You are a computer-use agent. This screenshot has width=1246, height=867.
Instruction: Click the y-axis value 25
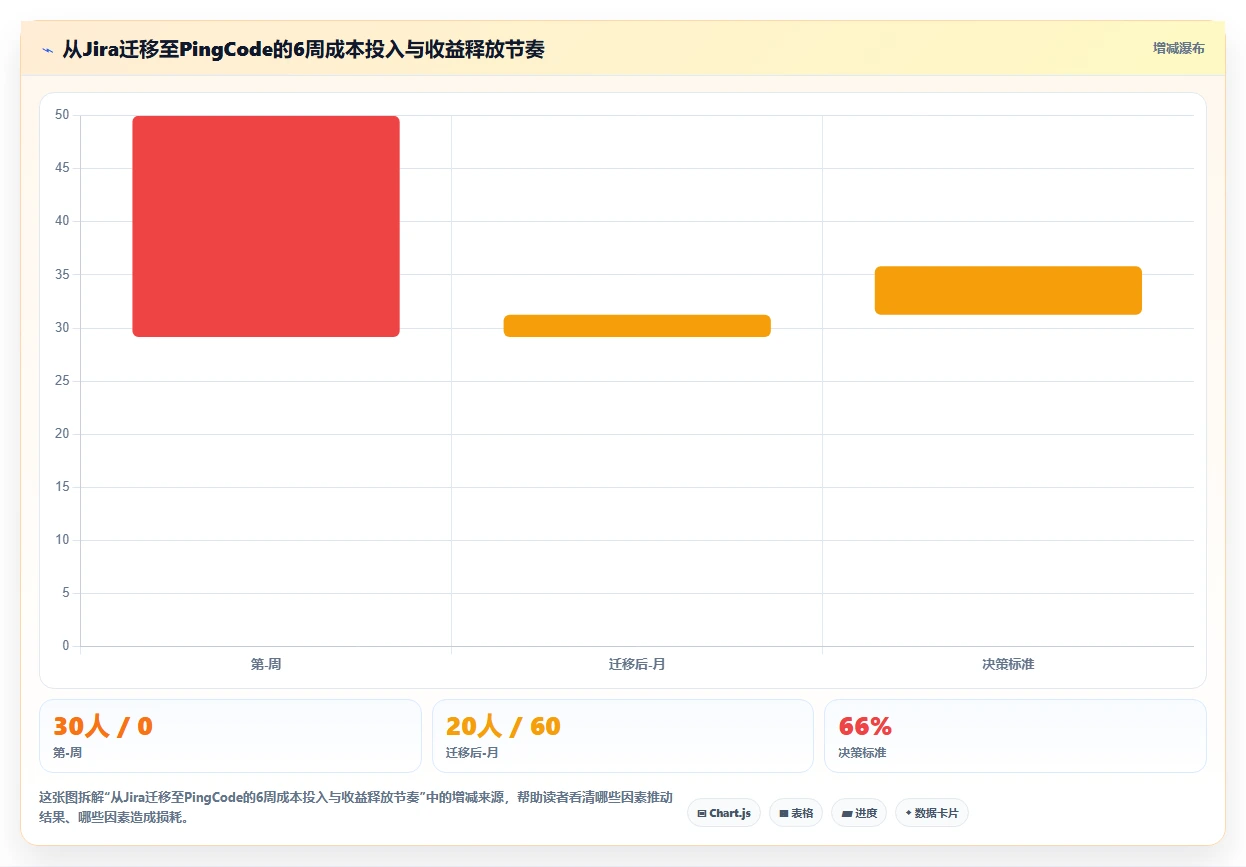coord(62,381)
